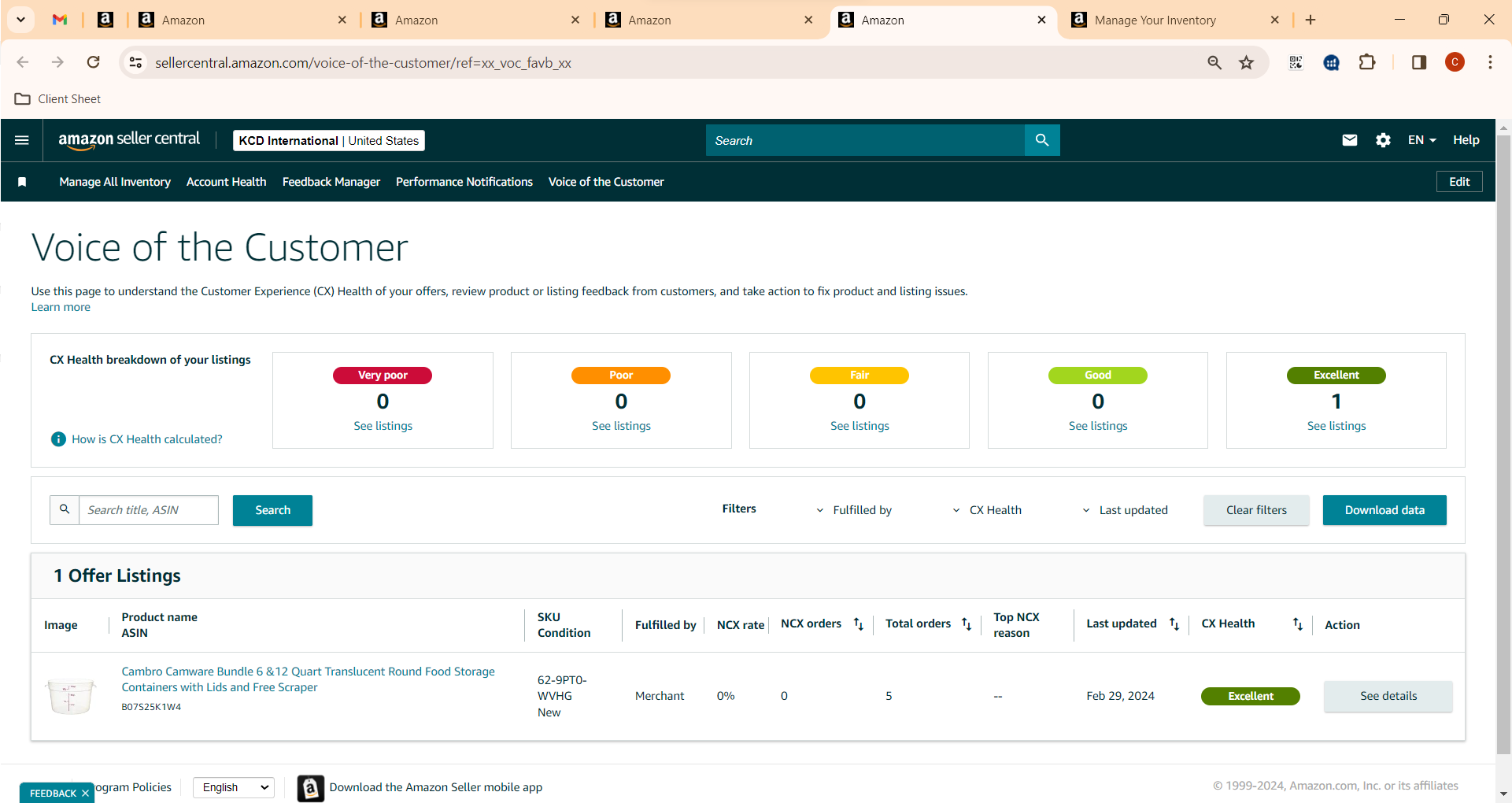Open Performance Notifications menu item
Viewport: 1512px width, 803px height.
[464, 182]
